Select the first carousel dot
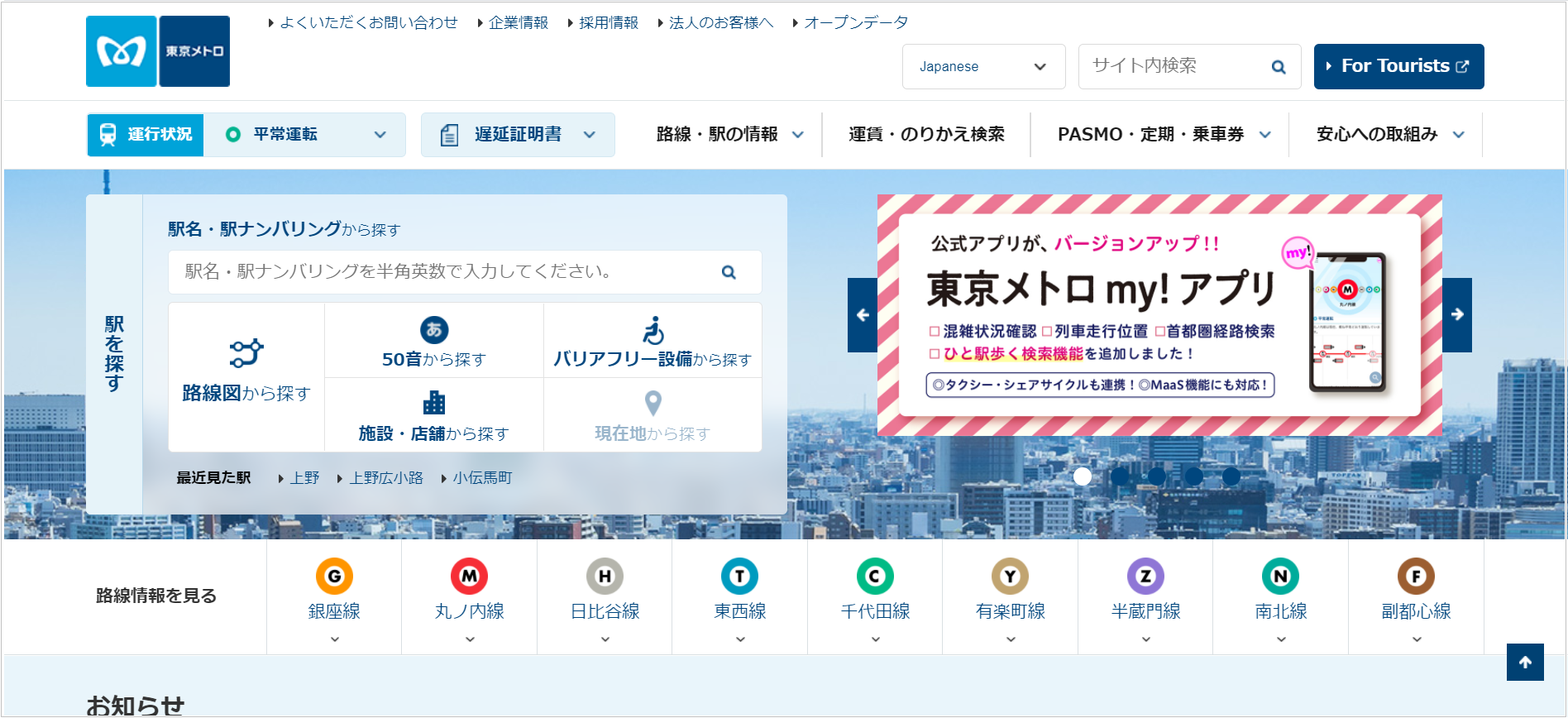1568x718 pixels. click(x=1083, y=476)
